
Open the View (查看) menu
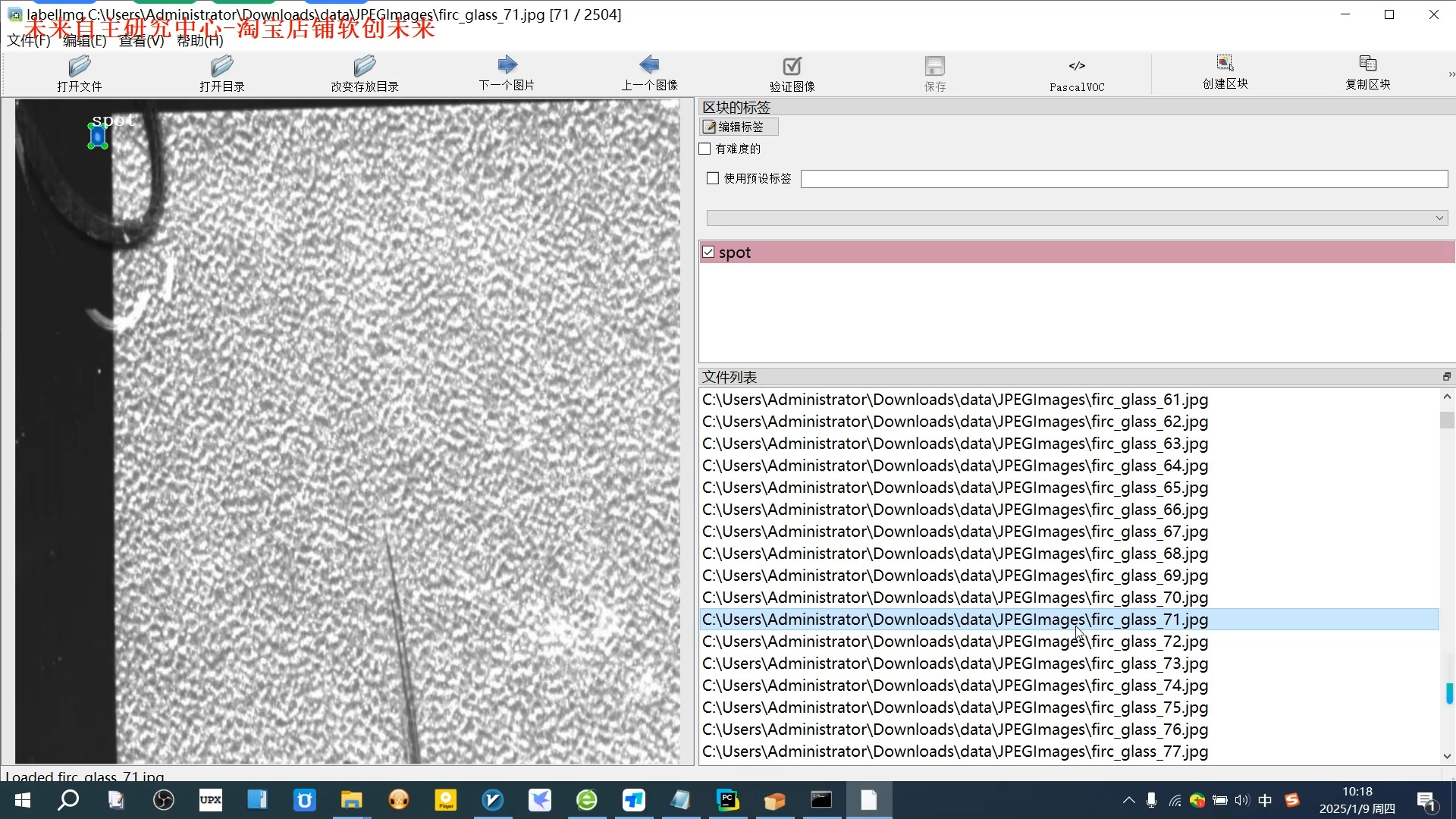tap(141, 41)
